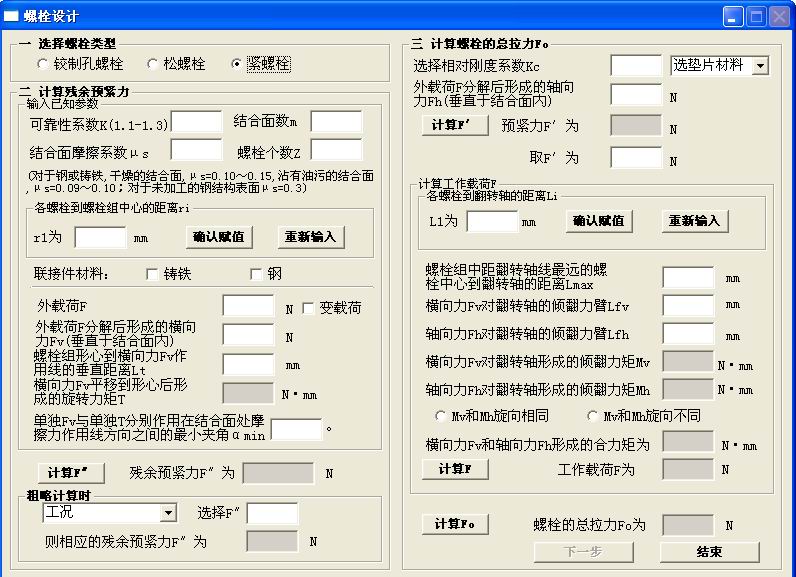This screenshot has width=796, height=577.
Task: Click the 计算F′ button
Action: click(455, 125)
